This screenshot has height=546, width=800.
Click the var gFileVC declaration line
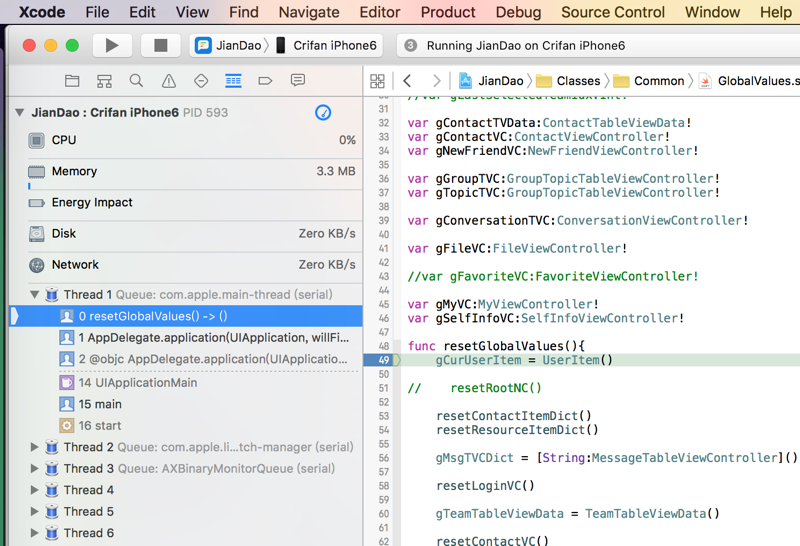517,249
